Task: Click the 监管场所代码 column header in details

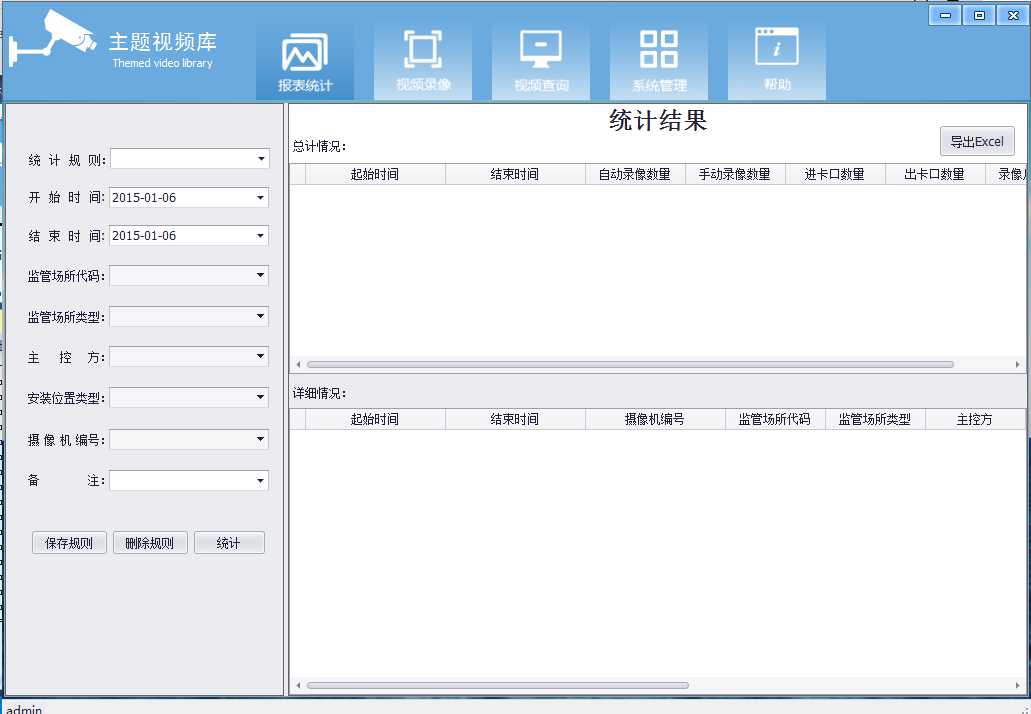Action: (x=775, y=419)
